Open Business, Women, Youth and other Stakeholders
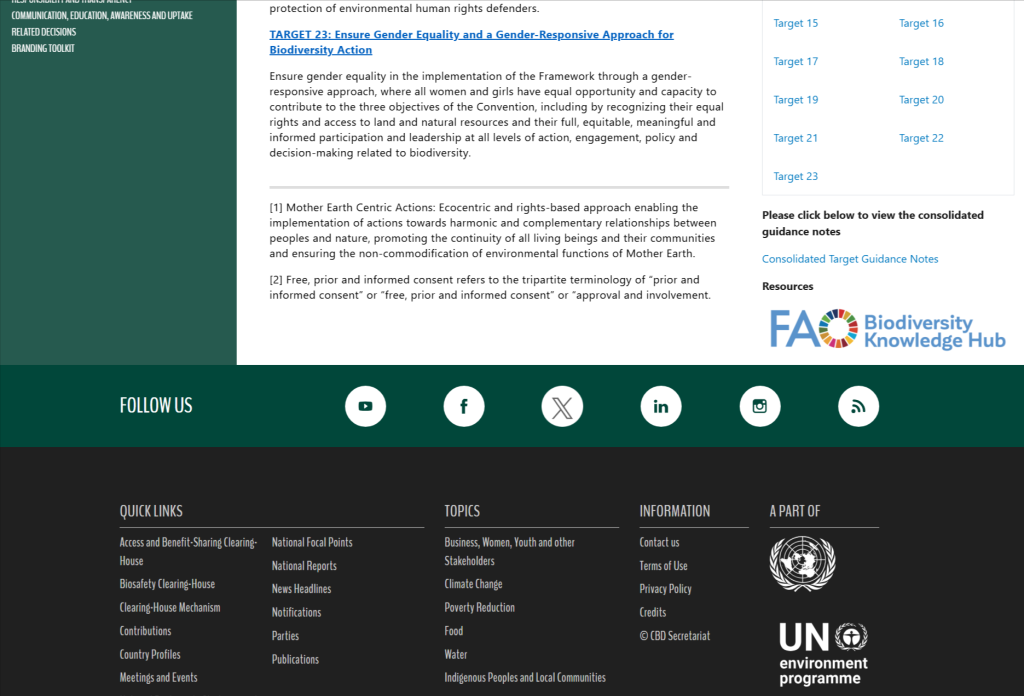Viewport: 1024px width, 696px height. pyautogui.click(x=509, y=552)
